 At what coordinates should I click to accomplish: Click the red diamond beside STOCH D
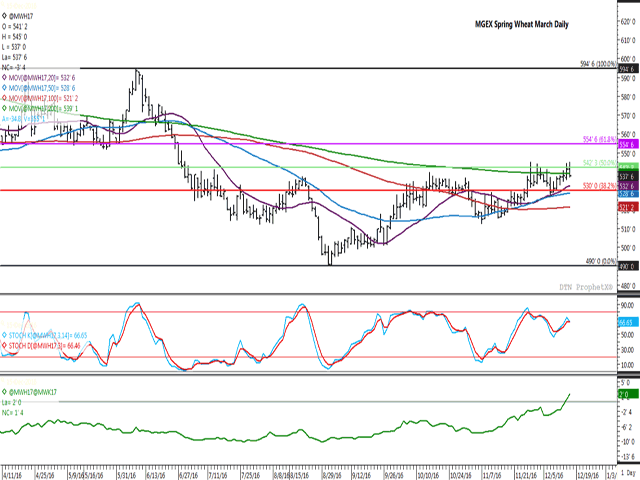point(4,346)
